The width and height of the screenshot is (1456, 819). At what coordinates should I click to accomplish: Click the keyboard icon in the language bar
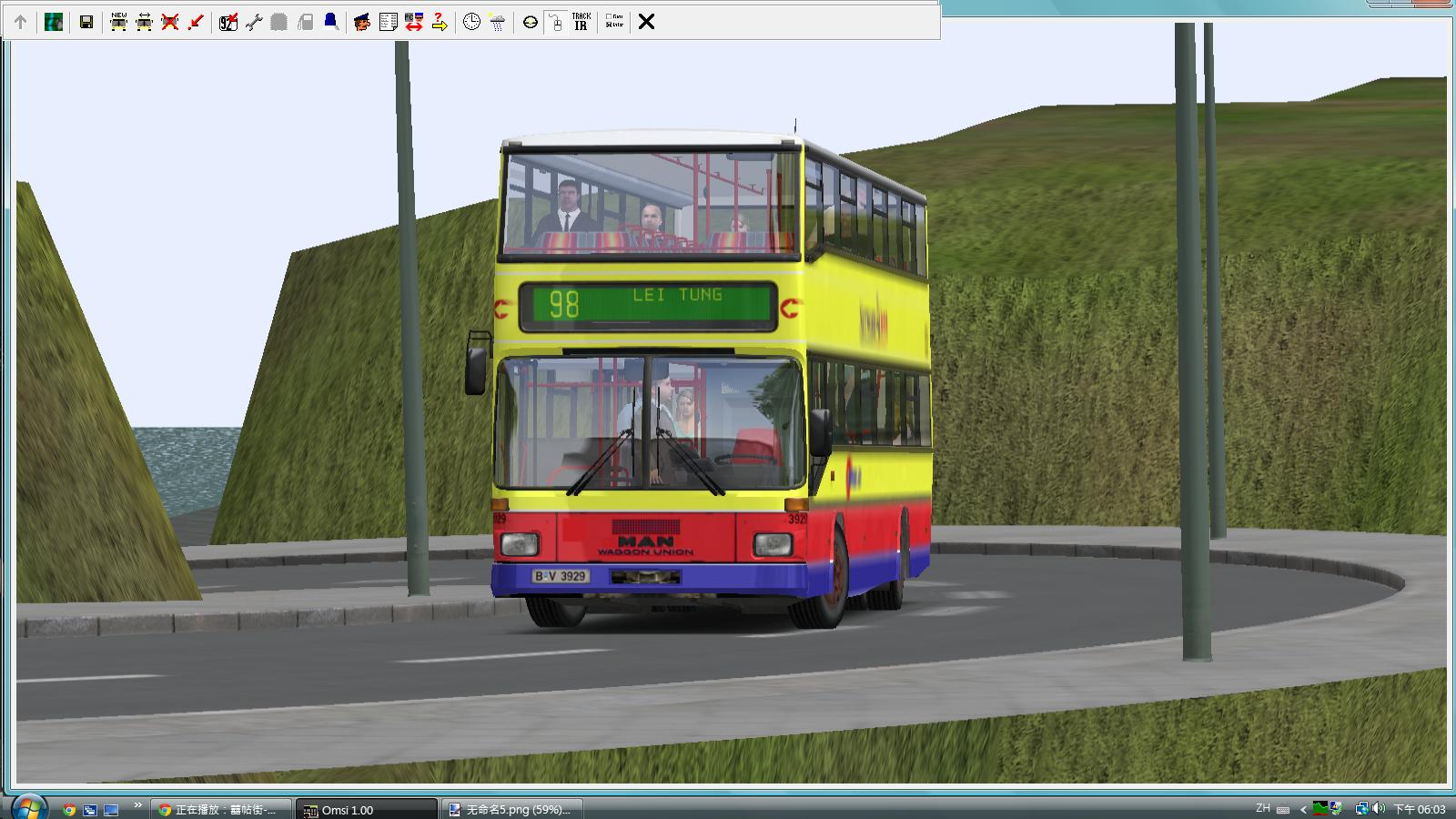click(x=1283, y=809)
